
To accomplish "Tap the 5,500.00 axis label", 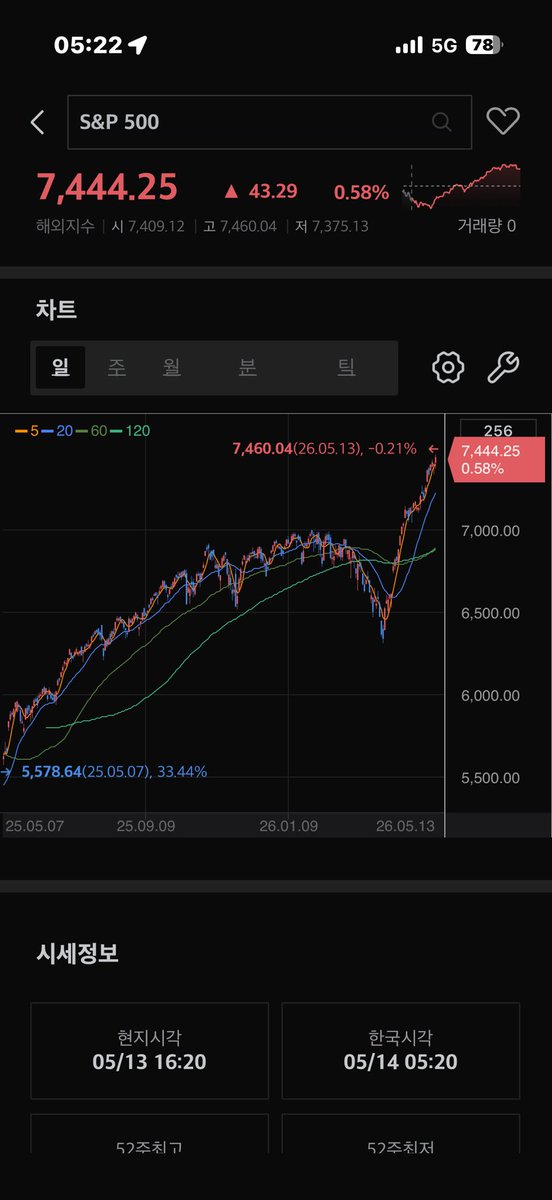I will (490, 778).
